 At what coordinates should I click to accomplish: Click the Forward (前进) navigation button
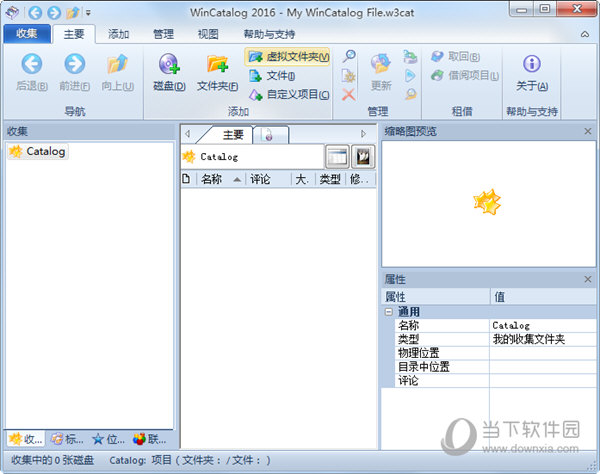click(x=75, y=72)
